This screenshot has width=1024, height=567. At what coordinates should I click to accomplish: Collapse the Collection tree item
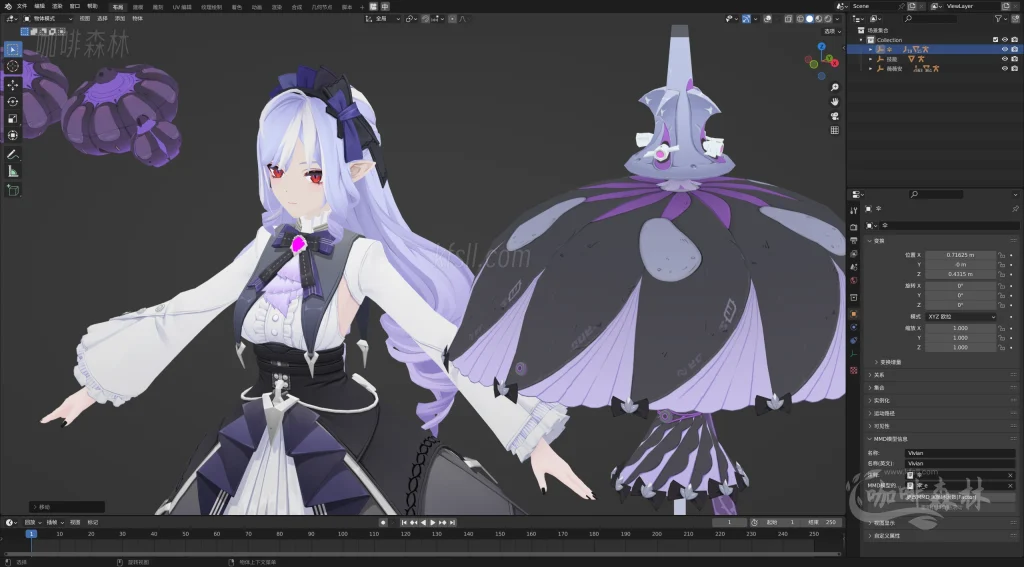click(x=861, y=40)
